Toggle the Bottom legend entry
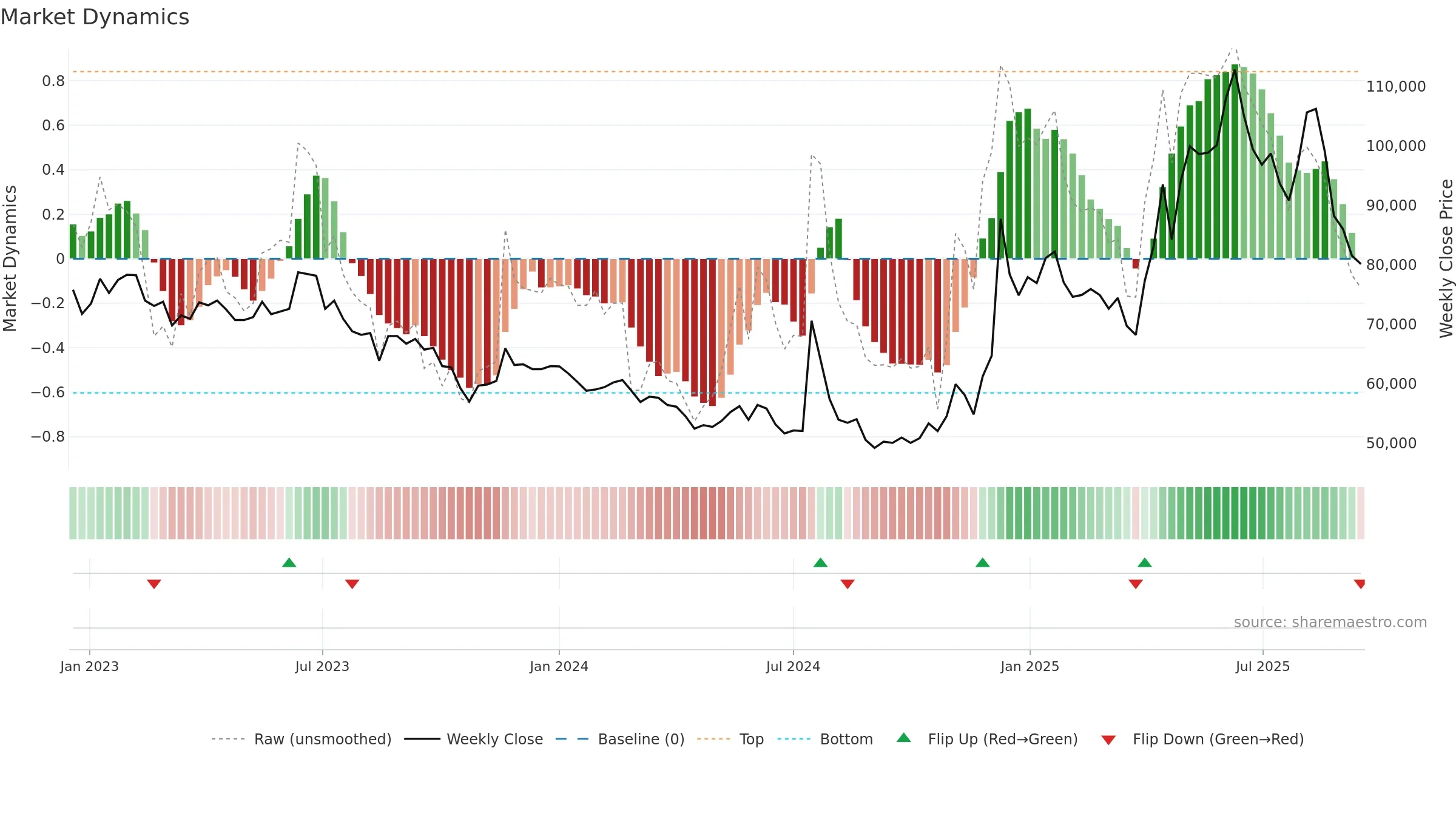 click(824, 739)
